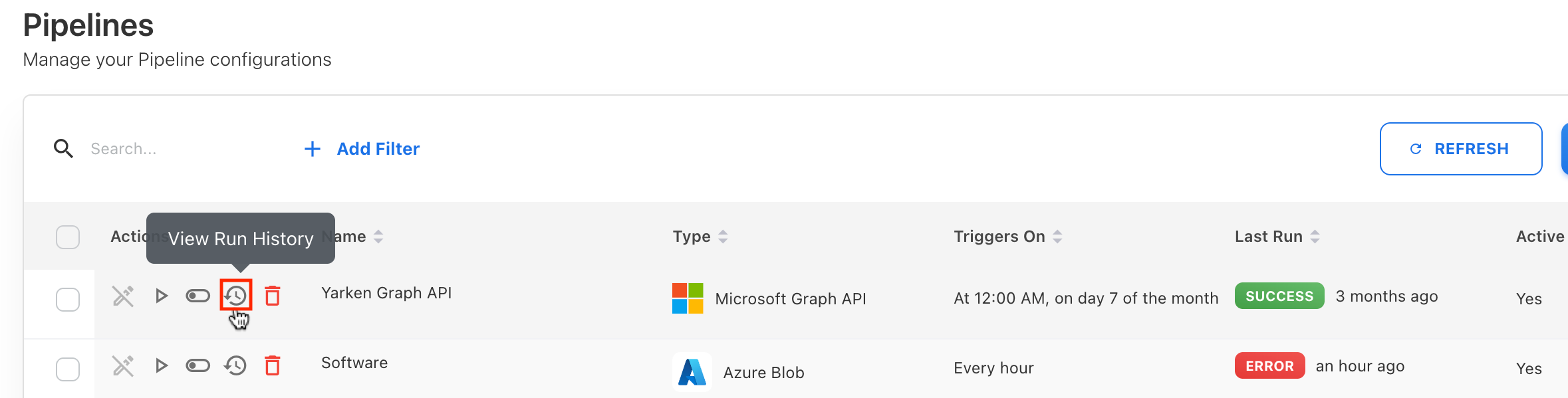This screenshot has width=1568, height=398.
Task: Open run history for Software pipeline
Action: tap(236, 365)
